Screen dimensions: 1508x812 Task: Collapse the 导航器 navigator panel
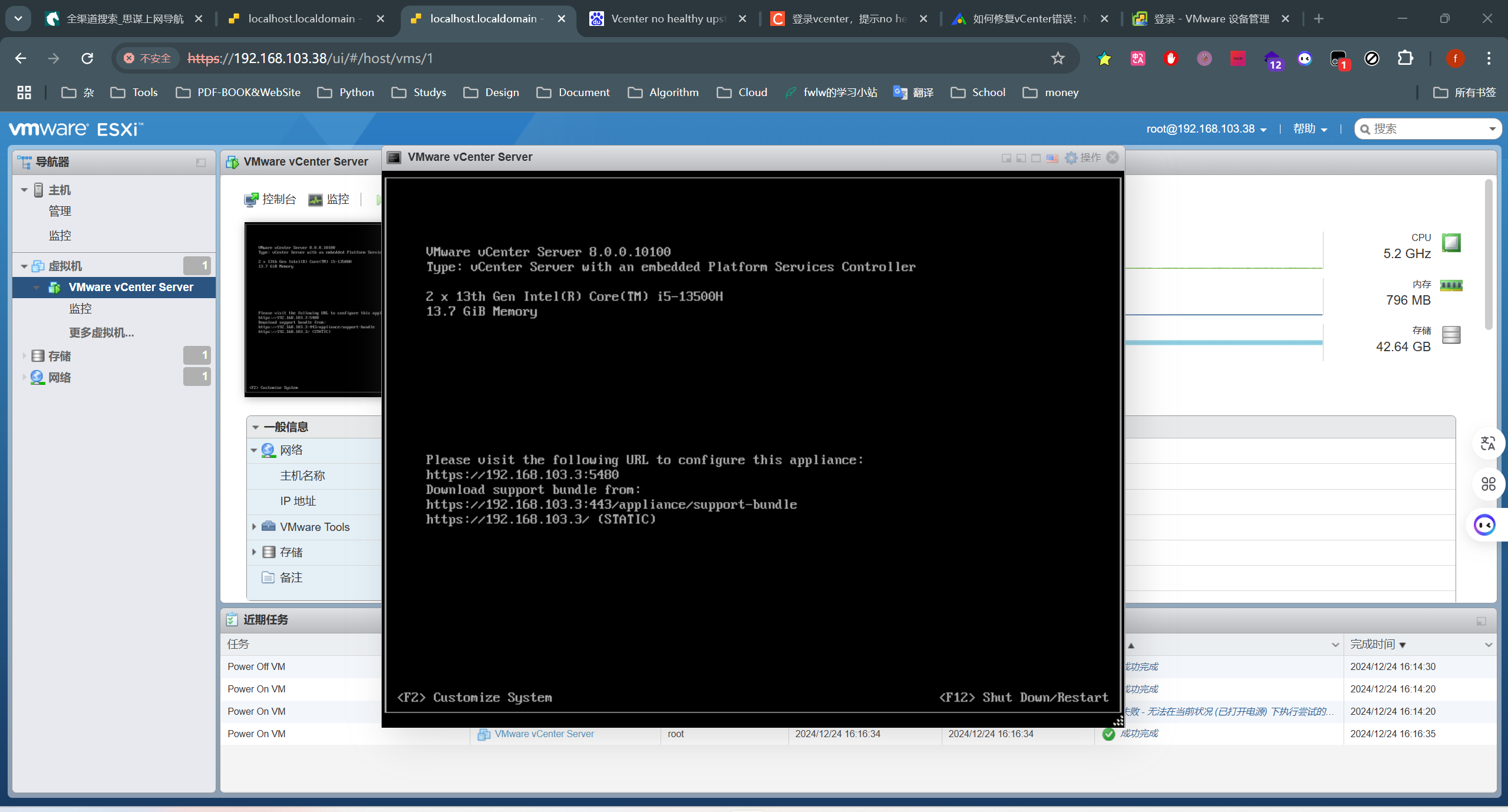[201, 162]
